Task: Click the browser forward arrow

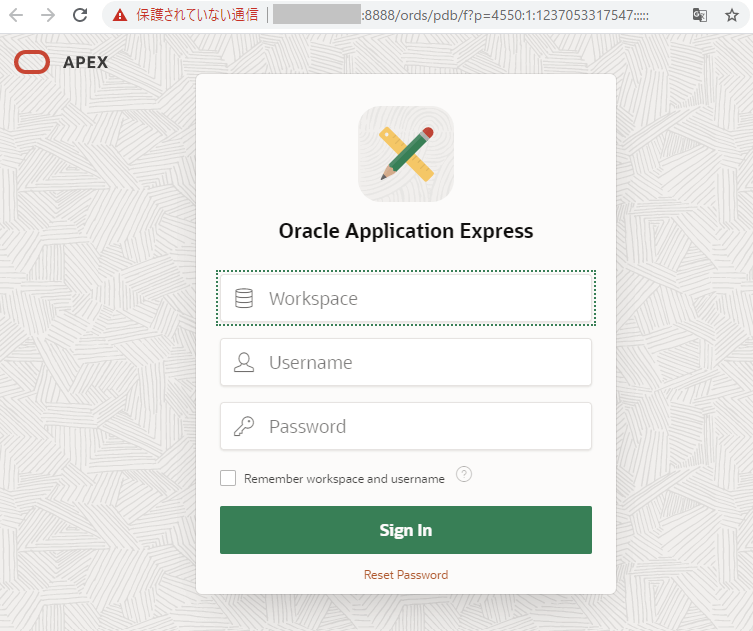Action: [x=48, y=15]
